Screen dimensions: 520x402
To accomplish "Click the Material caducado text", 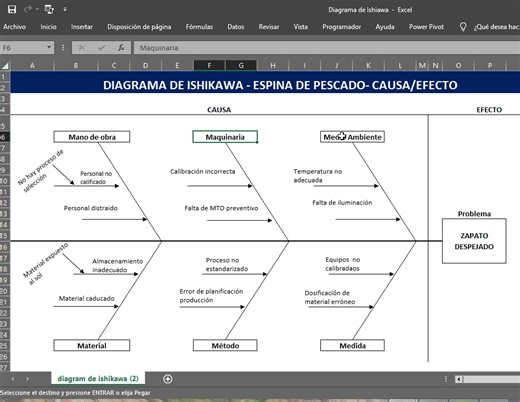I will (86, 298).
